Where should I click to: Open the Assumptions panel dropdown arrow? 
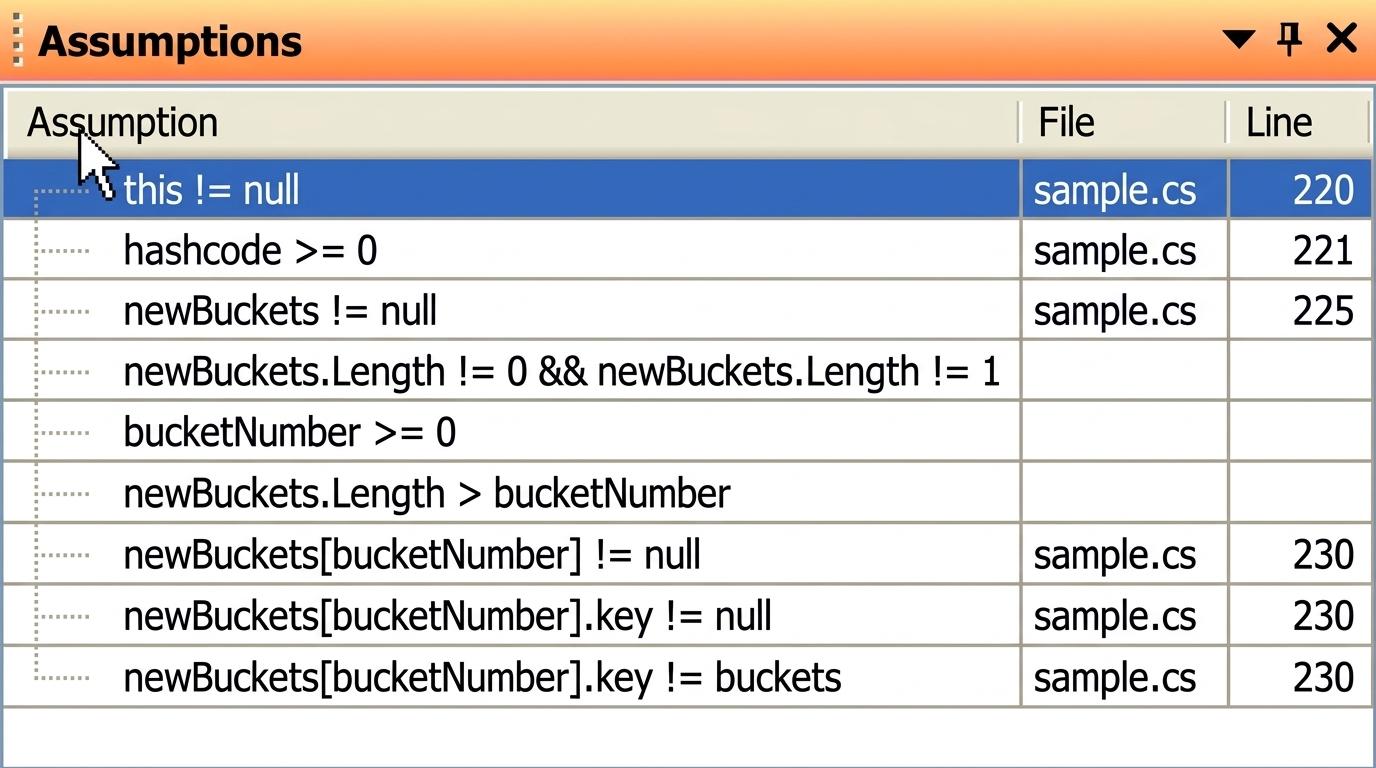click(x=1238, y=39)
